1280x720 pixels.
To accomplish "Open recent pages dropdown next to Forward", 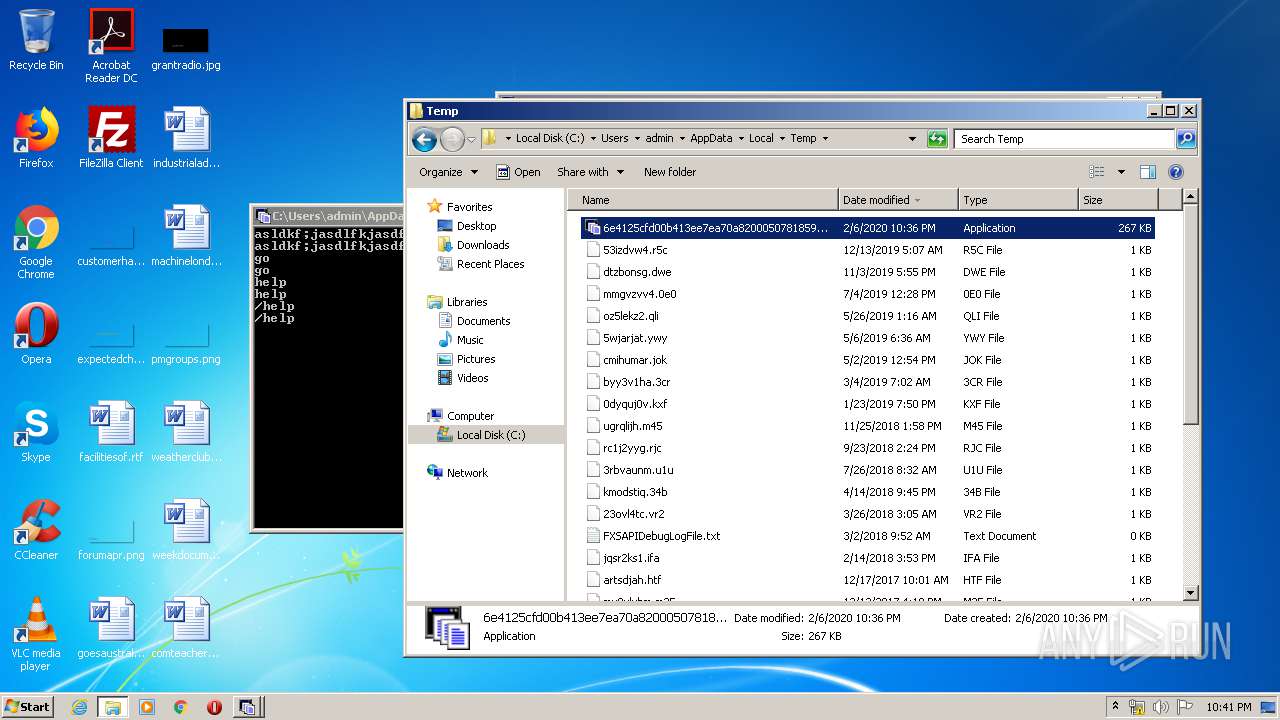I will point(471,139).
